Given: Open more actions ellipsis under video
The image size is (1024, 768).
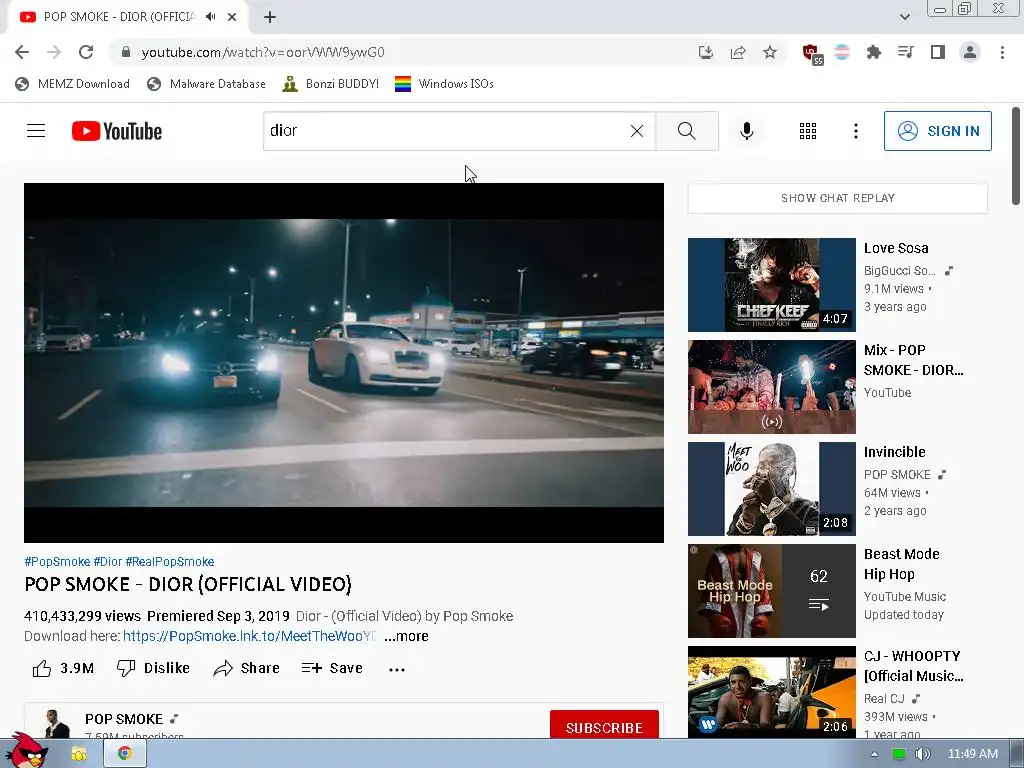Looking at the screenshot, I should (x=396, y=669).
